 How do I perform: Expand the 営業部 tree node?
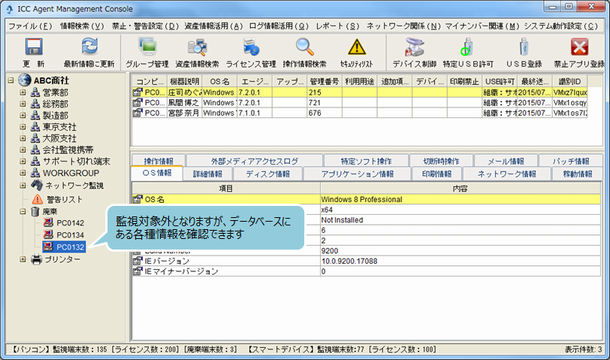coord(23,92)
